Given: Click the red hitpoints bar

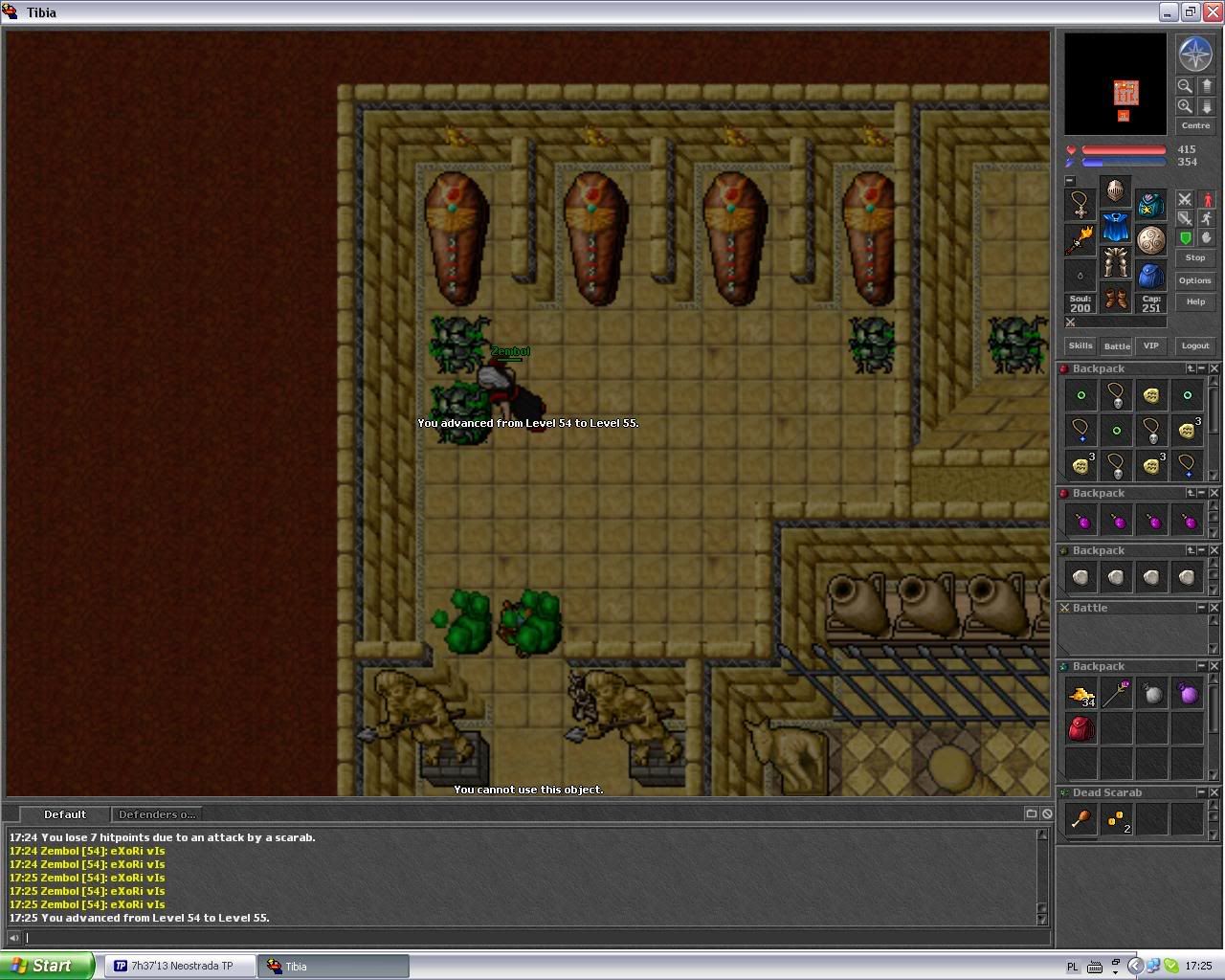Looking at the screenshot, I should 1124,150.
